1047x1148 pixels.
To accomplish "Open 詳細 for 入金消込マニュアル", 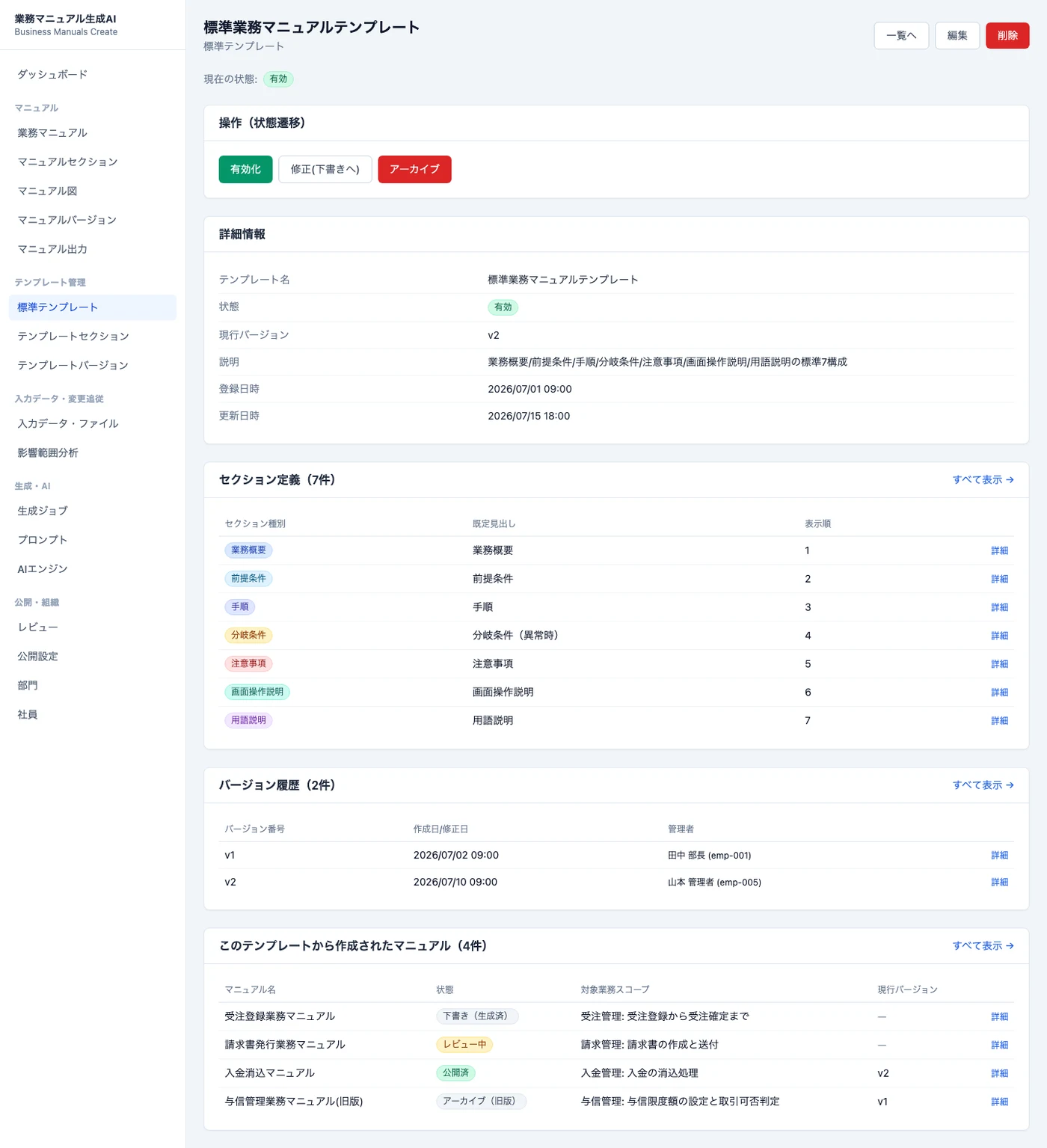I will [999, 1074].
